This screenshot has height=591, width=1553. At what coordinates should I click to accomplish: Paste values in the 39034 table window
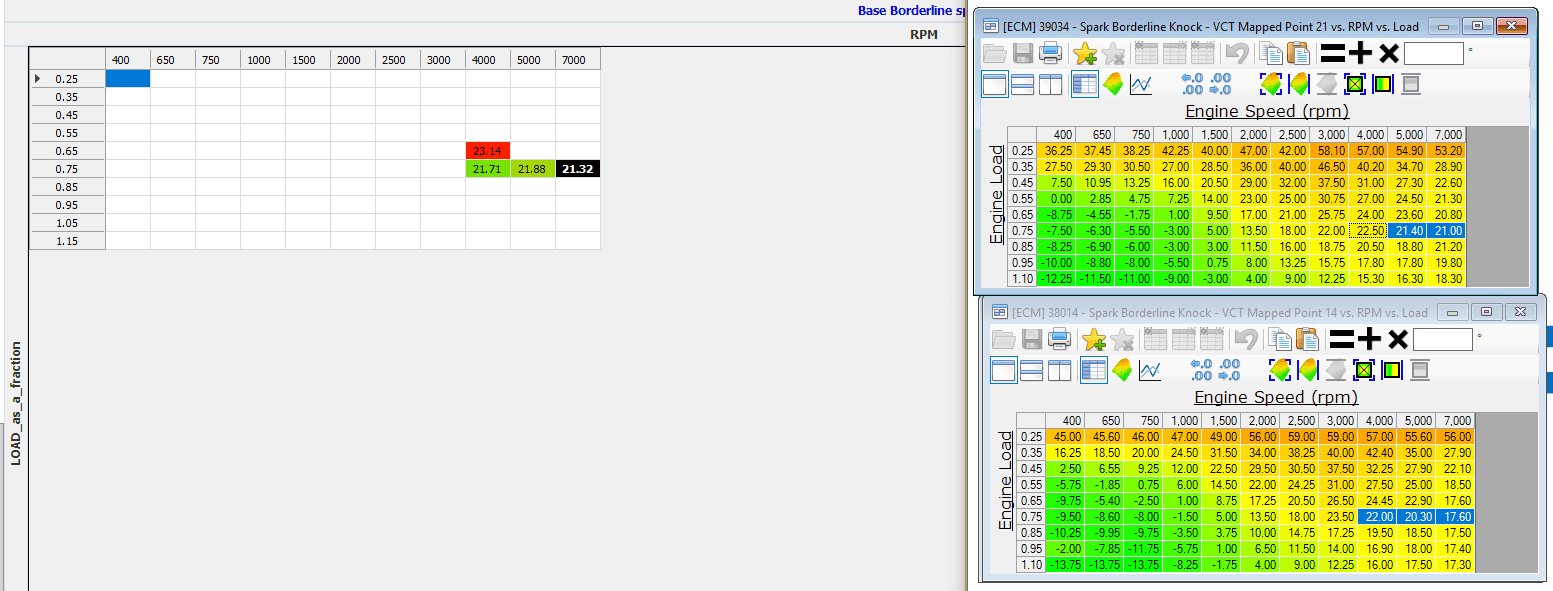click(x=1298, y=54)
